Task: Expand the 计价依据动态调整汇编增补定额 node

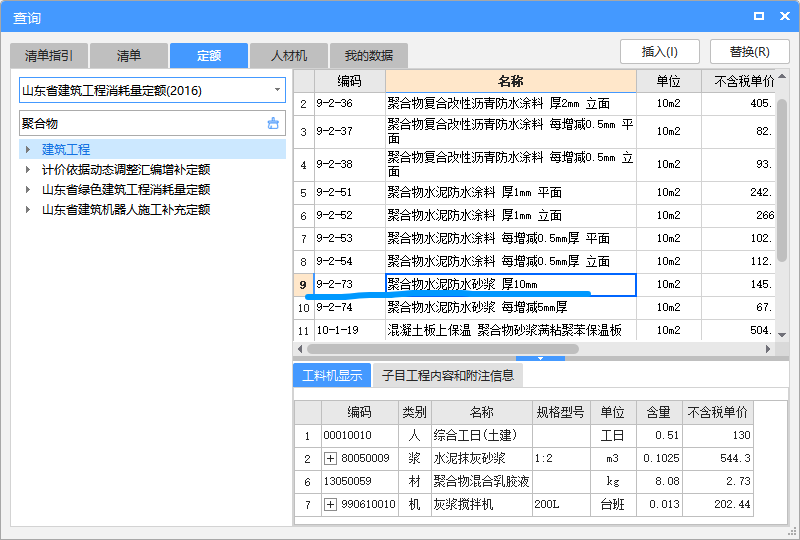Action: click(x=28, y=169)
